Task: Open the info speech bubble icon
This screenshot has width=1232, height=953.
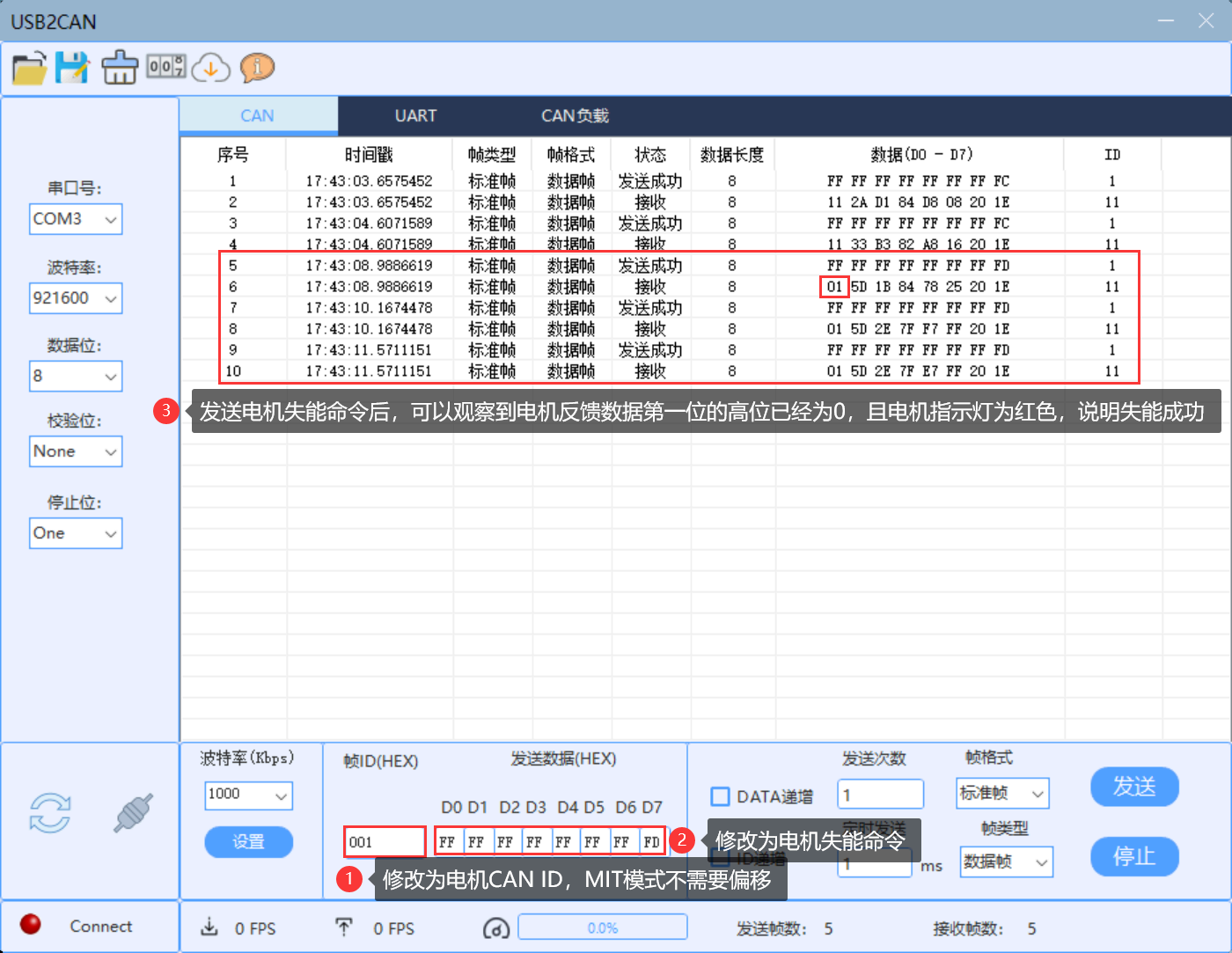Action: tap(257, 67)
